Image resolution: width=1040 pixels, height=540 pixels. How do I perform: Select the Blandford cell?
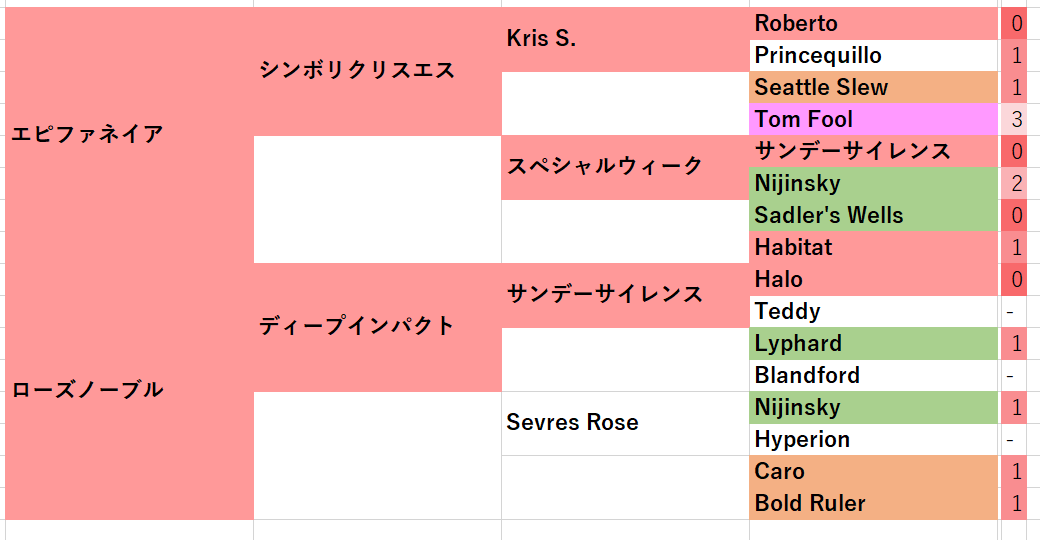point(874,375)
